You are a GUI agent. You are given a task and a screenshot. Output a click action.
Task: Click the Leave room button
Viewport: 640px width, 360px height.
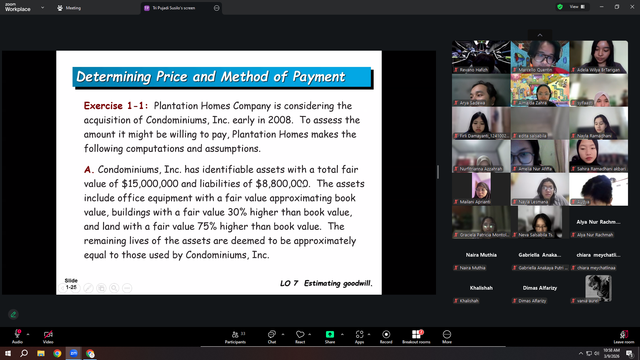(624, 337)
